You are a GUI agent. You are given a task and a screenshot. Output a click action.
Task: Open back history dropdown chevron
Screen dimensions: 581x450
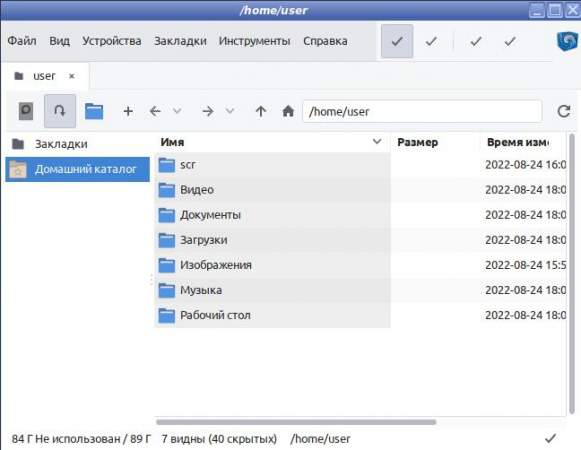[x=177, y=111]
